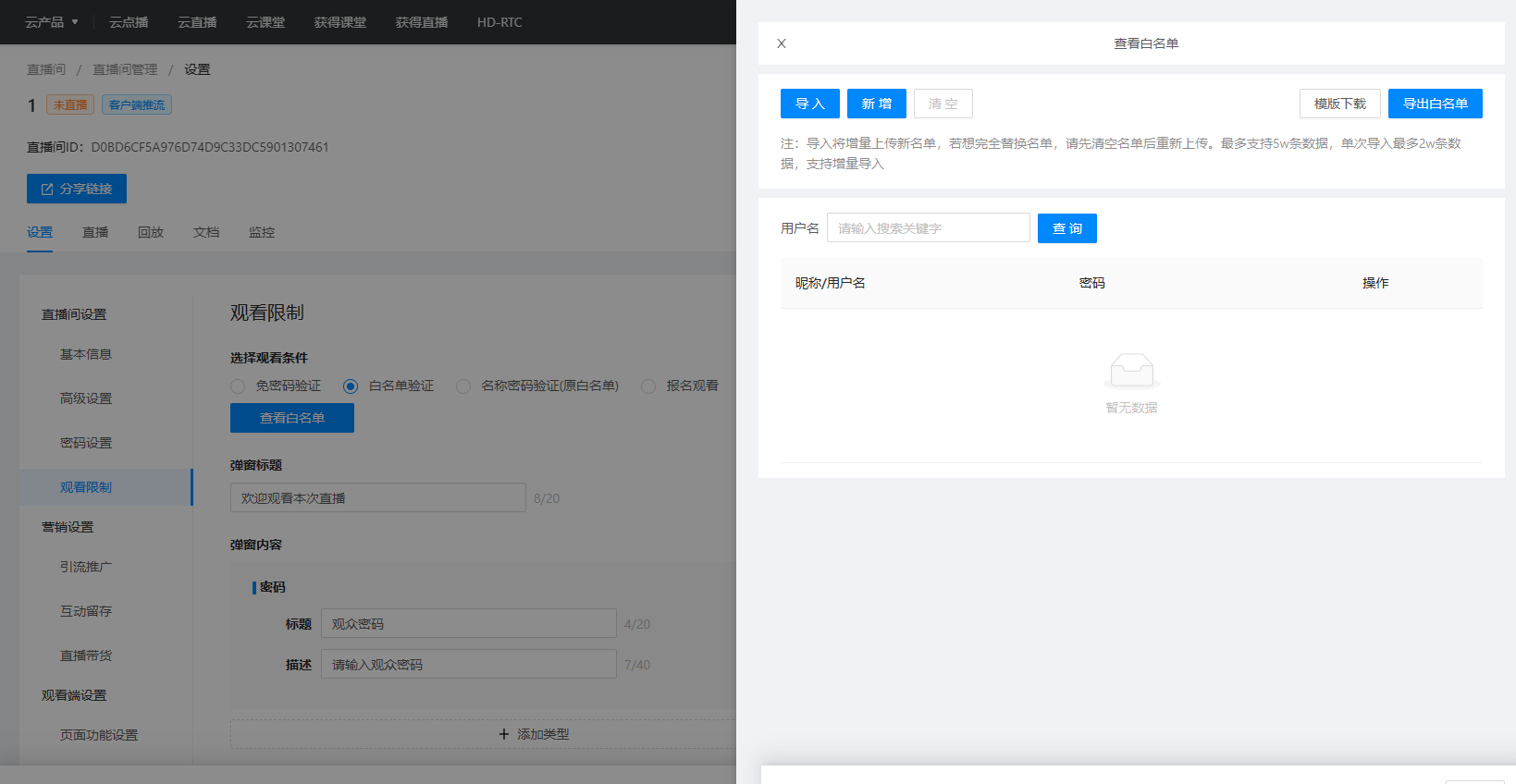Open 引流推广 in sidebar
The image size is (1516, 784).
pos(86,567)
